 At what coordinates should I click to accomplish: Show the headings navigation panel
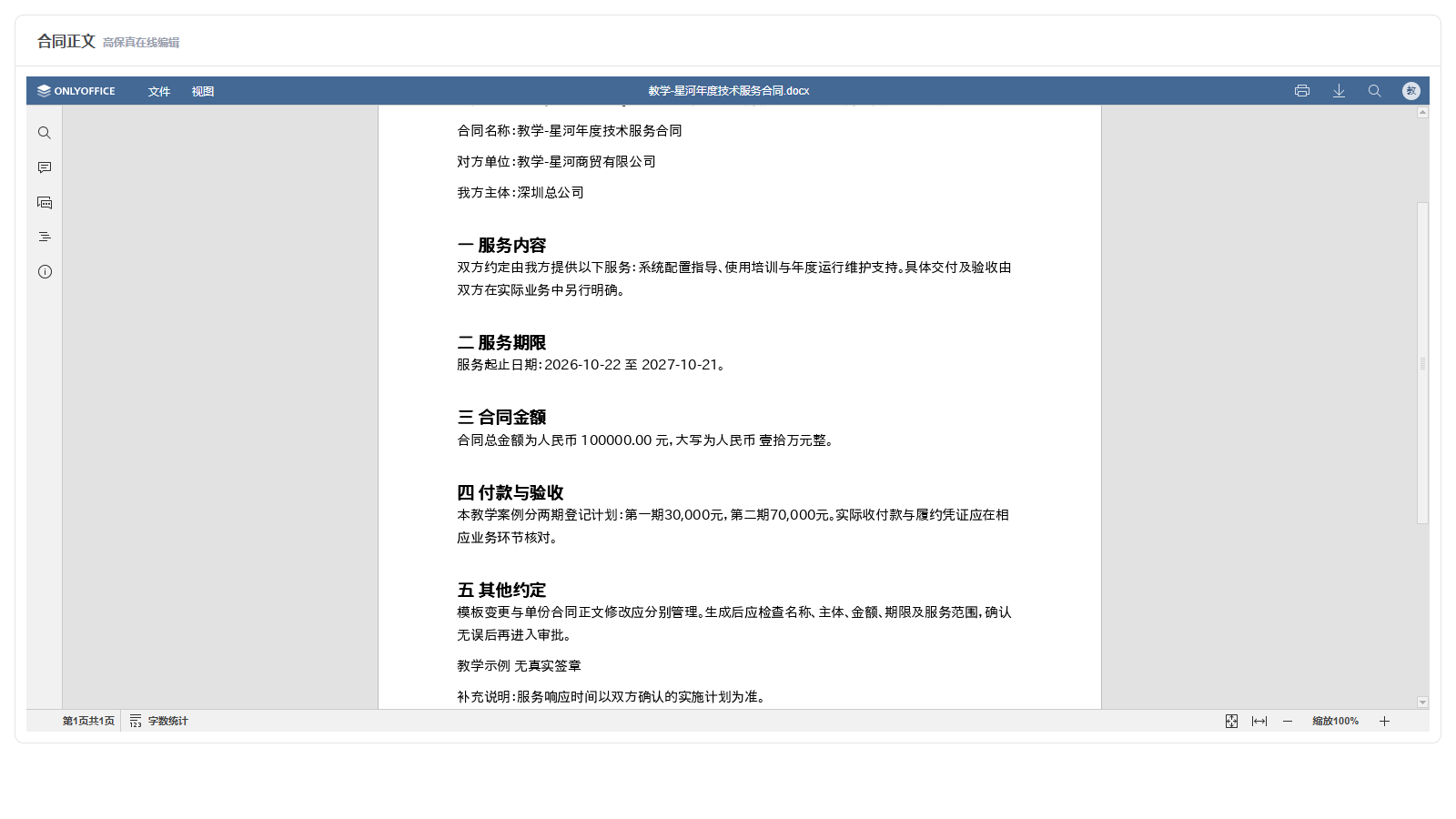(44, 237)
